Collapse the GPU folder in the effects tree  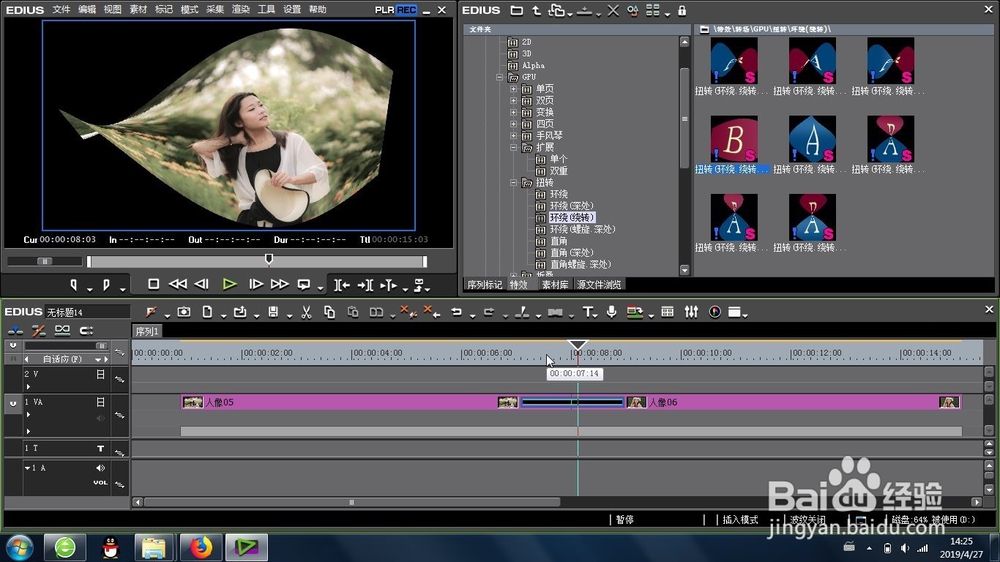point(499,77)
